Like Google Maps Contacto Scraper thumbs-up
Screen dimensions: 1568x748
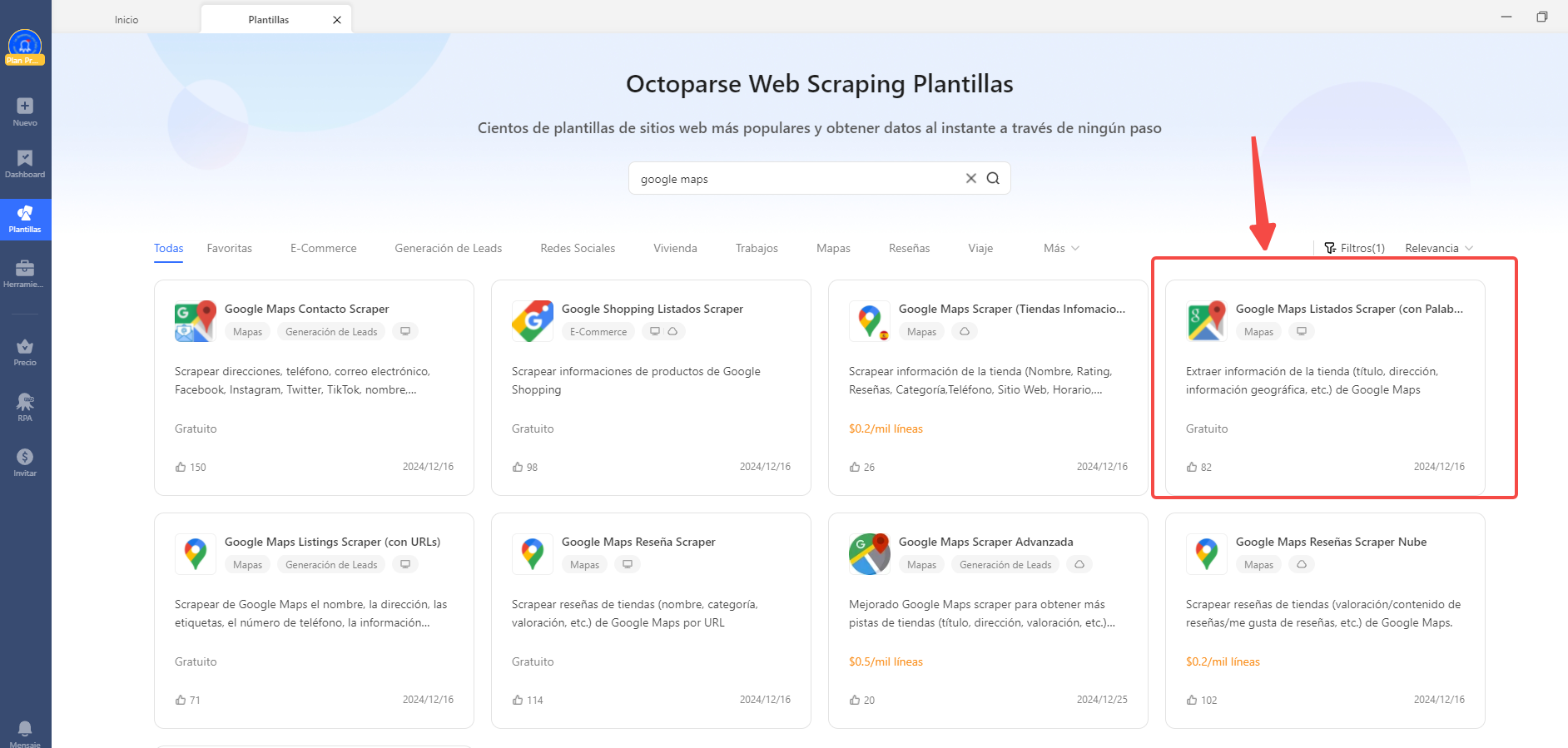coord(181,467)
